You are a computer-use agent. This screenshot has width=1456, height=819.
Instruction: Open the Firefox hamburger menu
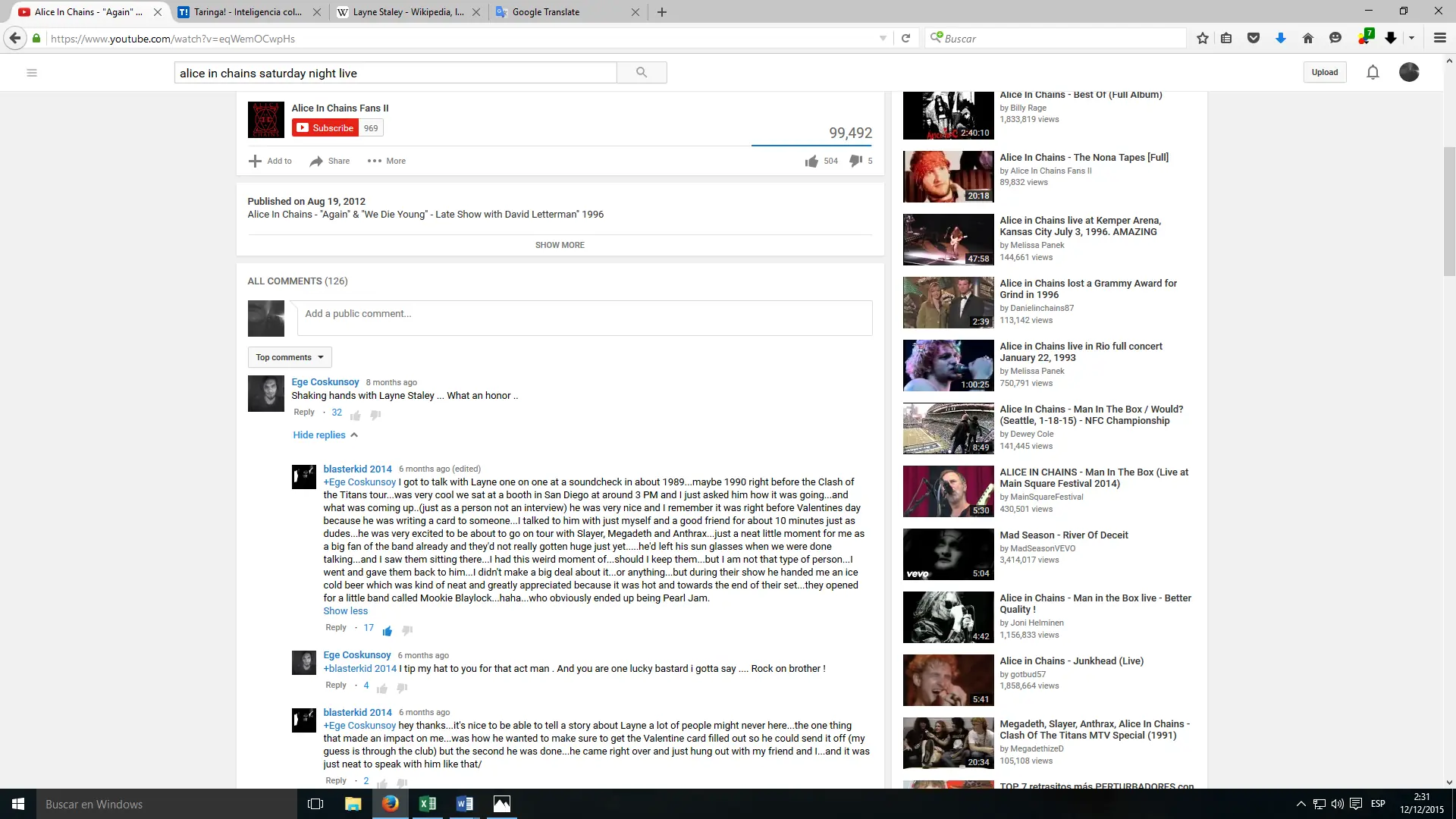[1440, 38]
